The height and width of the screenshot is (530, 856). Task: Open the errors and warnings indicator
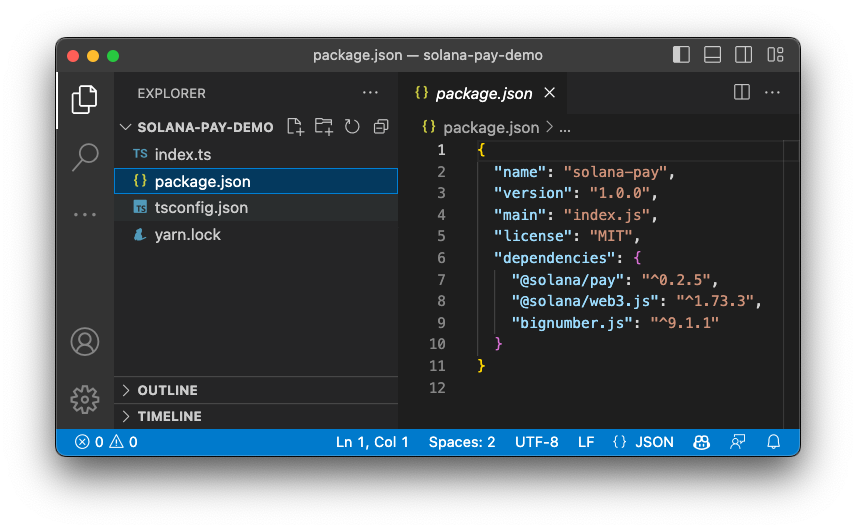click(x=106, y=442)
